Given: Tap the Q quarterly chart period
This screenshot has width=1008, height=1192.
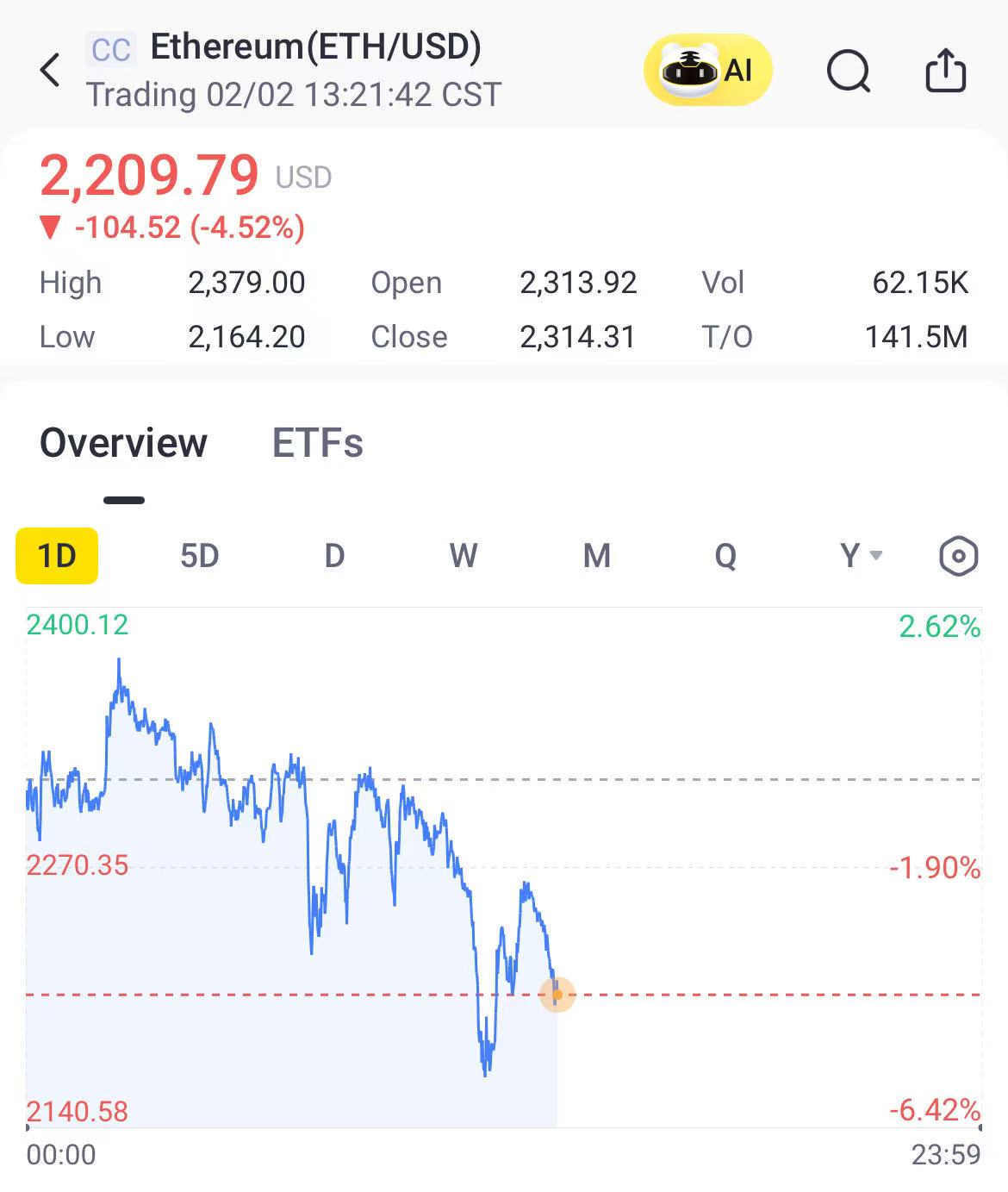Looking at the screenshot, I should point(725,556).
